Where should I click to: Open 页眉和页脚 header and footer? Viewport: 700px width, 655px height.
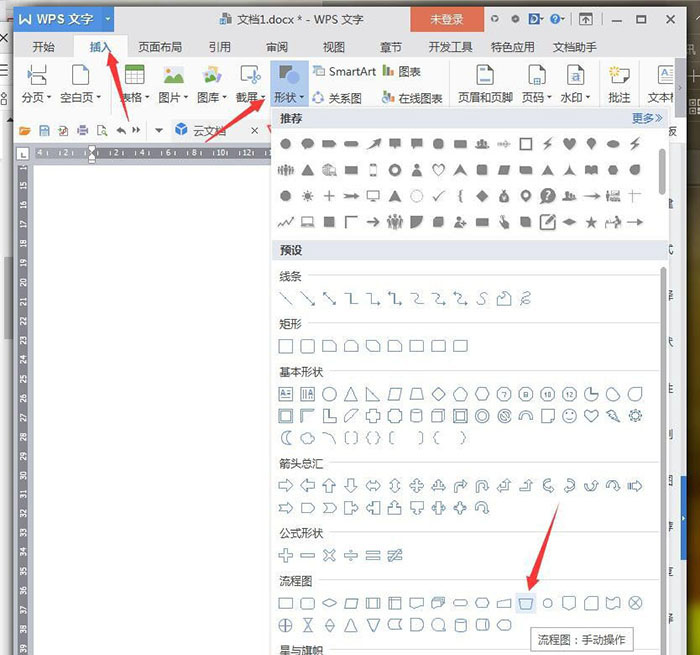485,83
